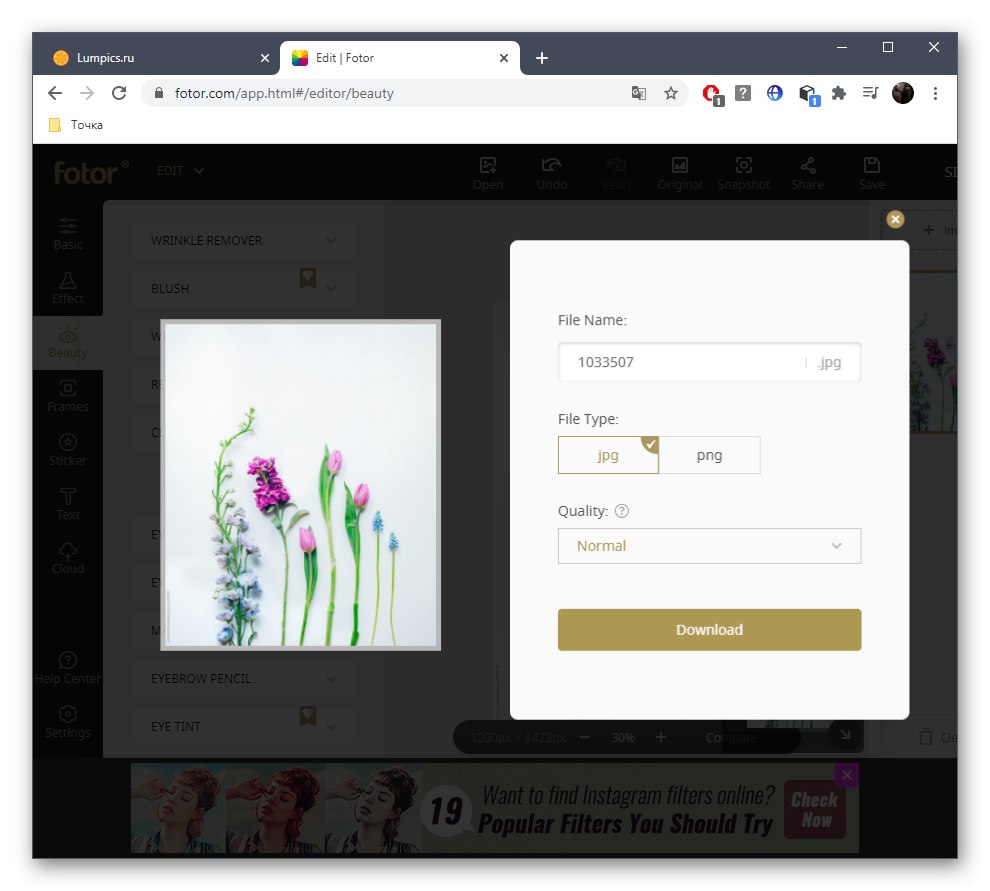This screenshot has width=990, height=891.
Task: Open the Effect panel on the left
Action: coord(67,287)
